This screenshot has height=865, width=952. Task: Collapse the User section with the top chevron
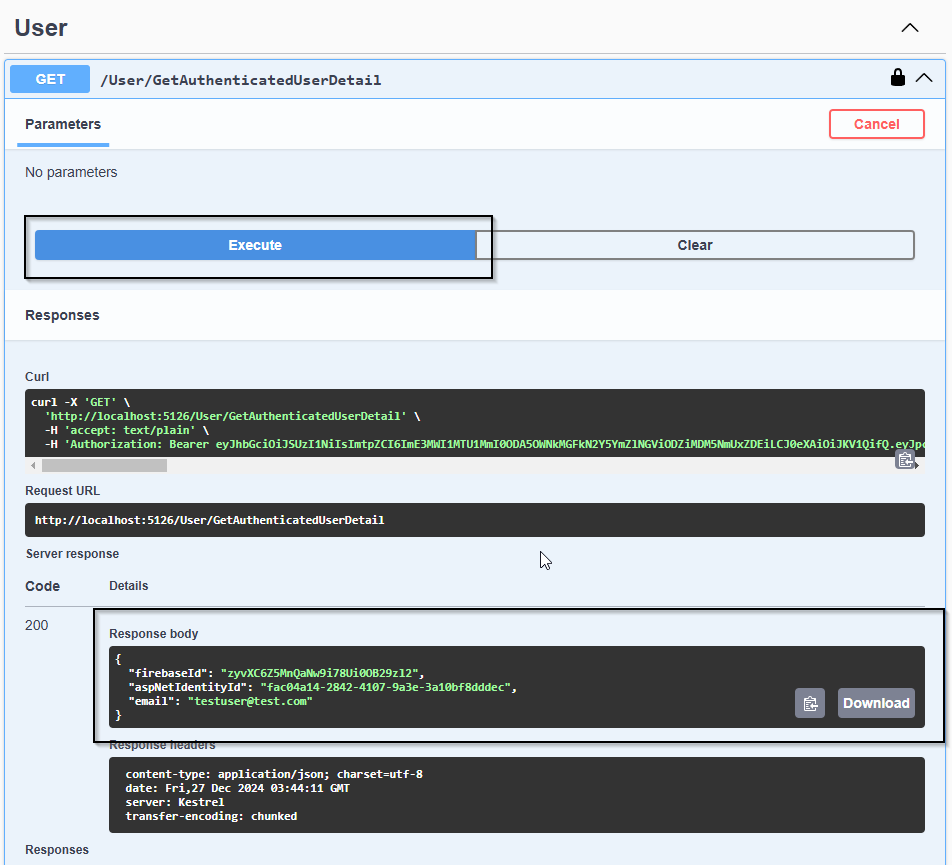pyautogui.click(x=909, y=28)
